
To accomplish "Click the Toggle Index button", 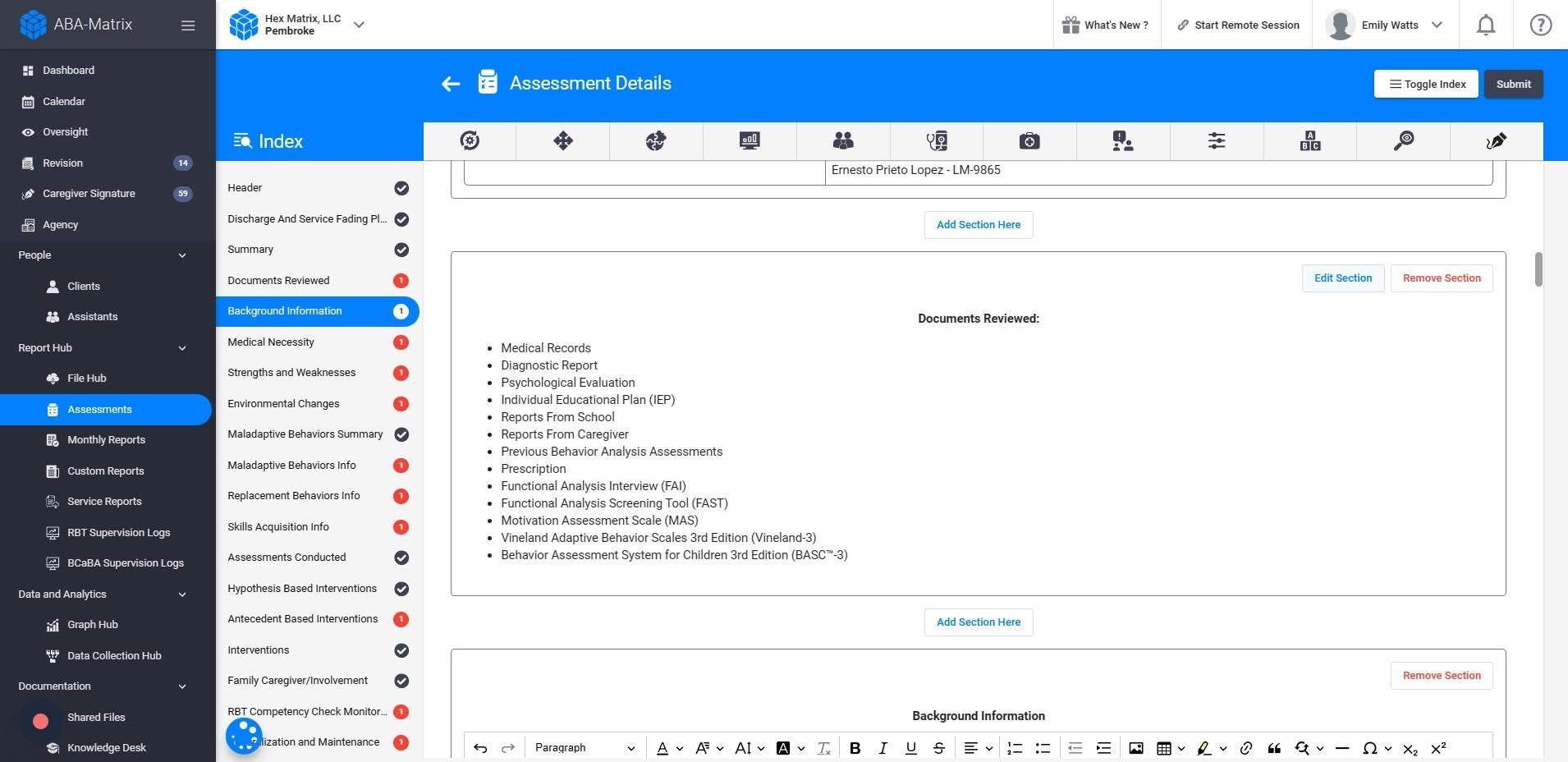I will [1426, 84].
